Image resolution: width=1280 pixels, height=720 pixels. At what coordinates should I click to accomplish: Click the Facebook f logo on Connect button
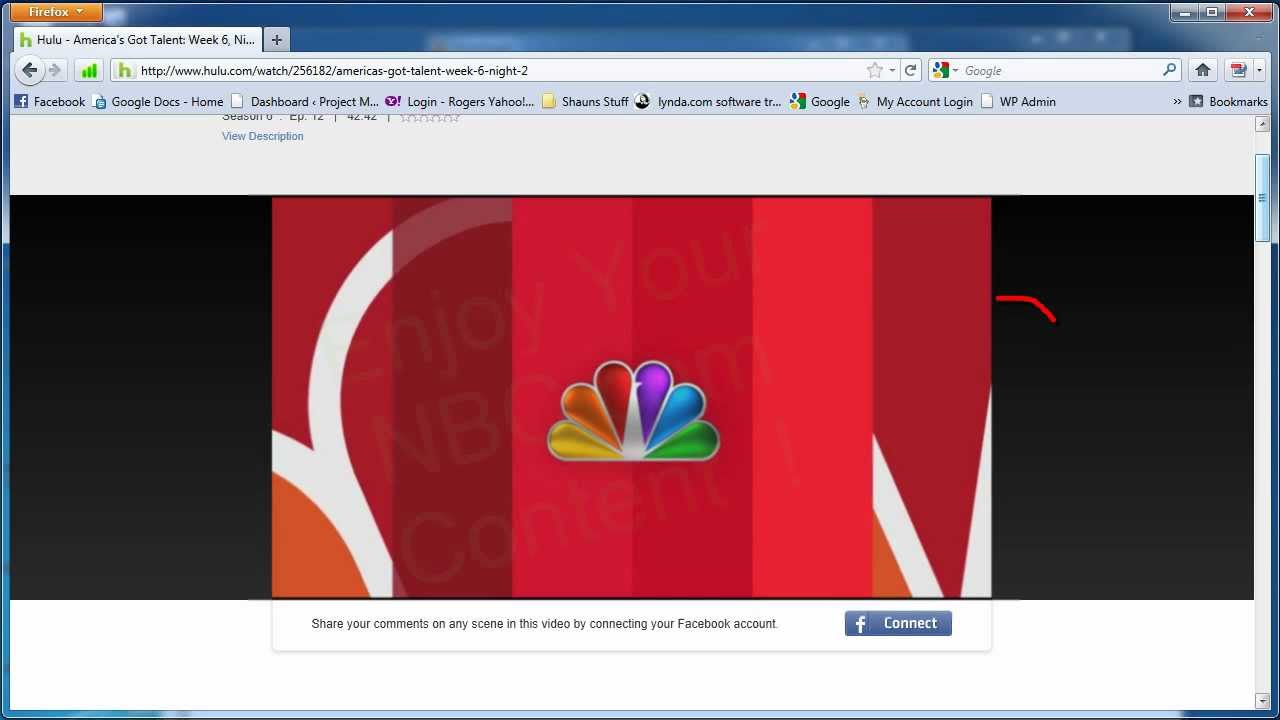coord(860,624)
